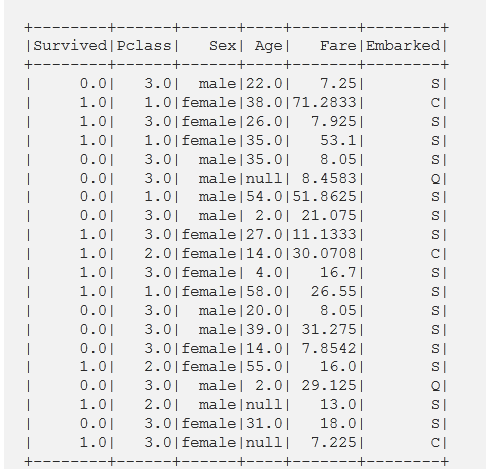
Task: Click the age value 22.0
Action: pos(264,83)
